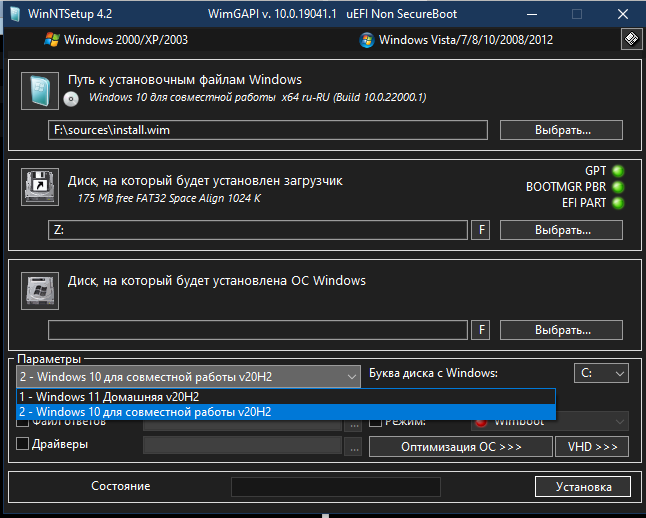Click Выбрать for install.wim path

(x=561, y=130)
